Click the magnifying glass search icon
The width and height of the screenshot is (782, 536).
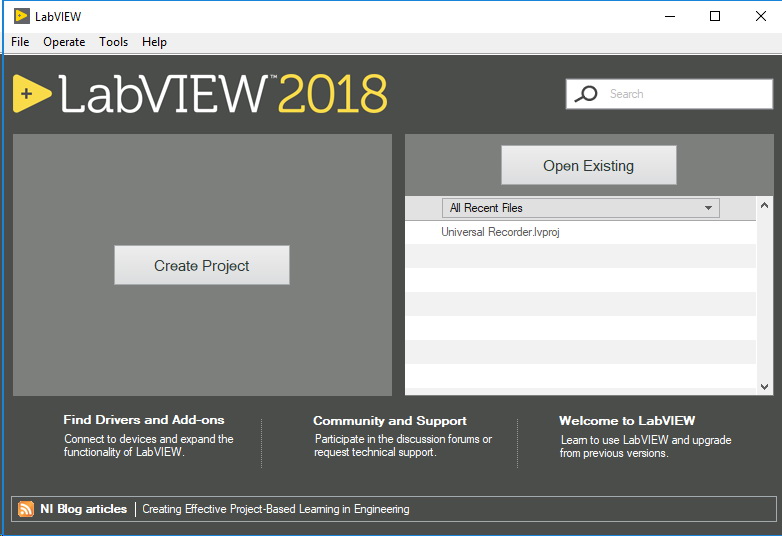click(x=586, y=94)
